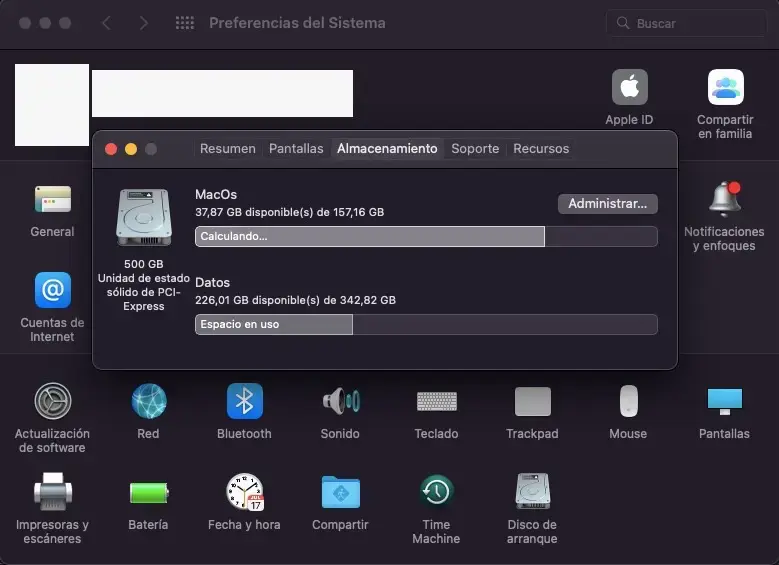Open Compartir en familia pane
Viewport: 779px width, 565px height.
[x=725, y=87]
